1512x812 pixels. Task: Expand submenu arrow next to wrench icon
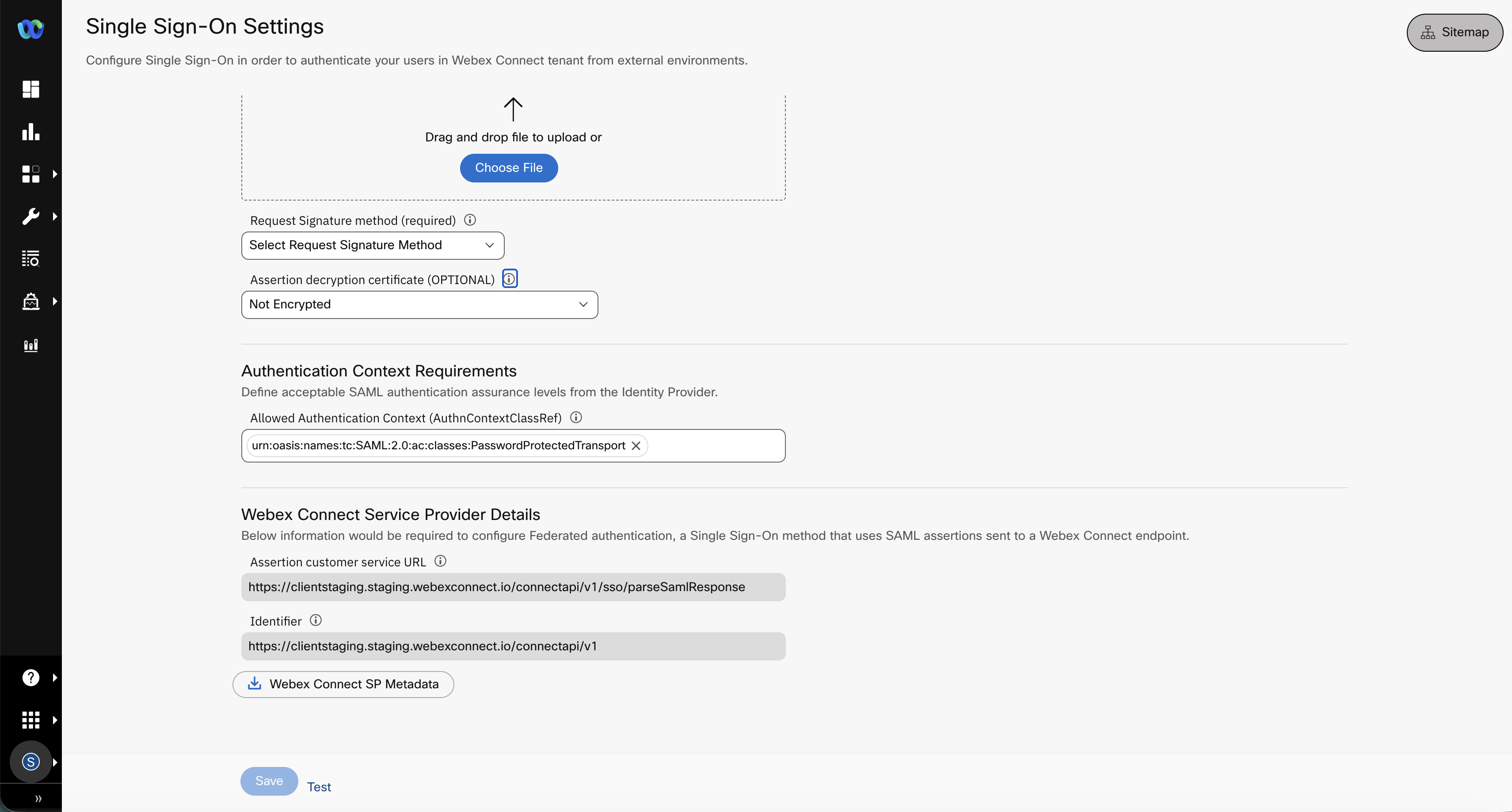pos(55,216)
